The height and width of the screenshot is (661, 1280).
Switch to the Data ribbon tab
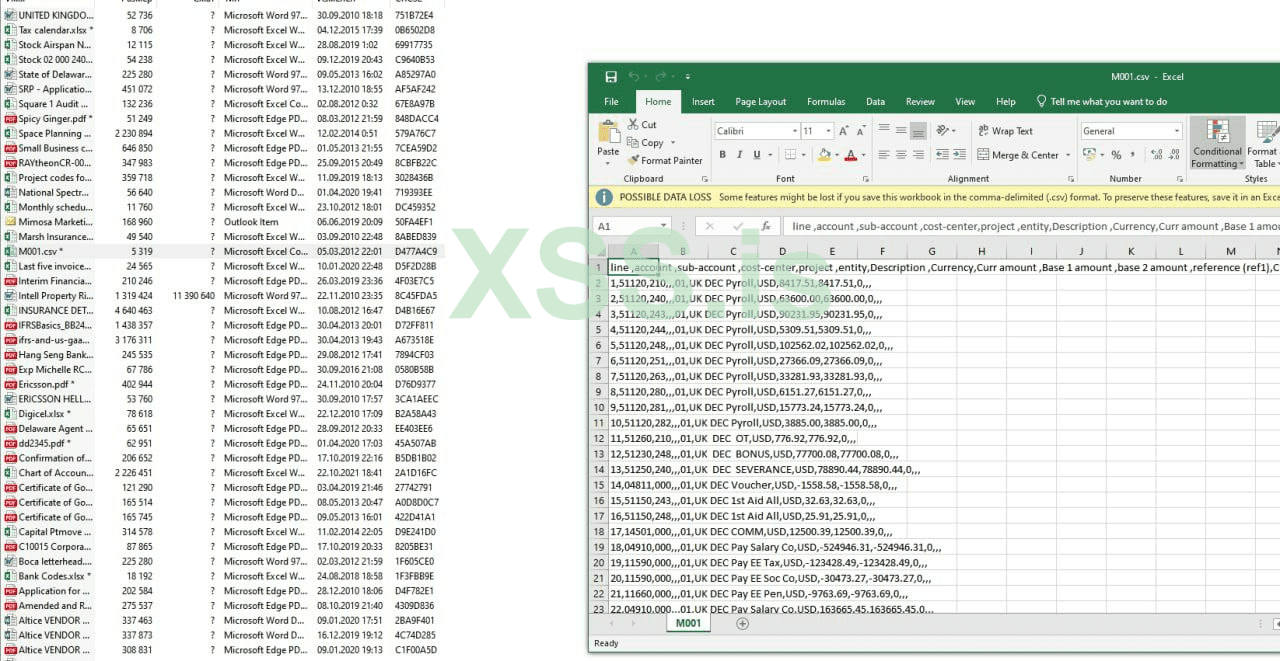click(875, 101)
